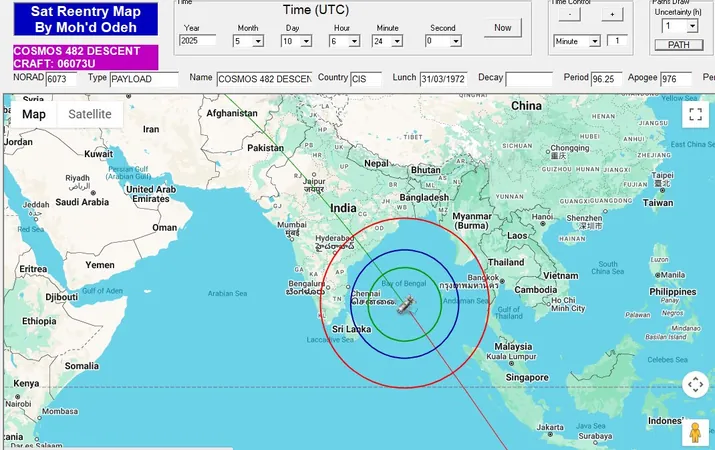Click the PATH button
The height and width of the screenshot is (450, 715).
click(679, 45)
